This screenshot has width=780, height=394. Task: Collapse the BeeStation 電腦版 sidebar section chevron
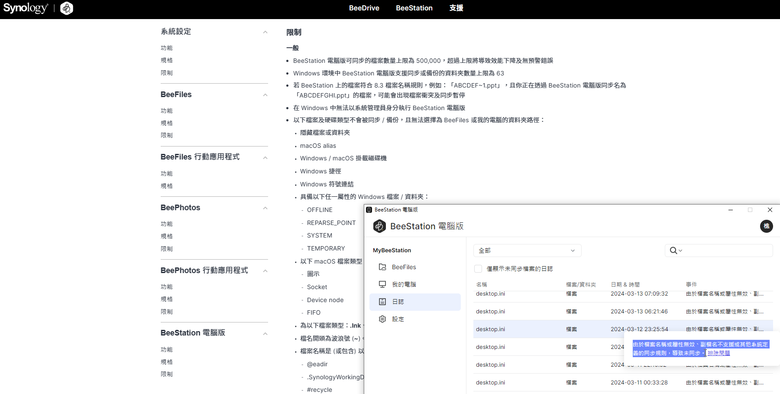265,333
